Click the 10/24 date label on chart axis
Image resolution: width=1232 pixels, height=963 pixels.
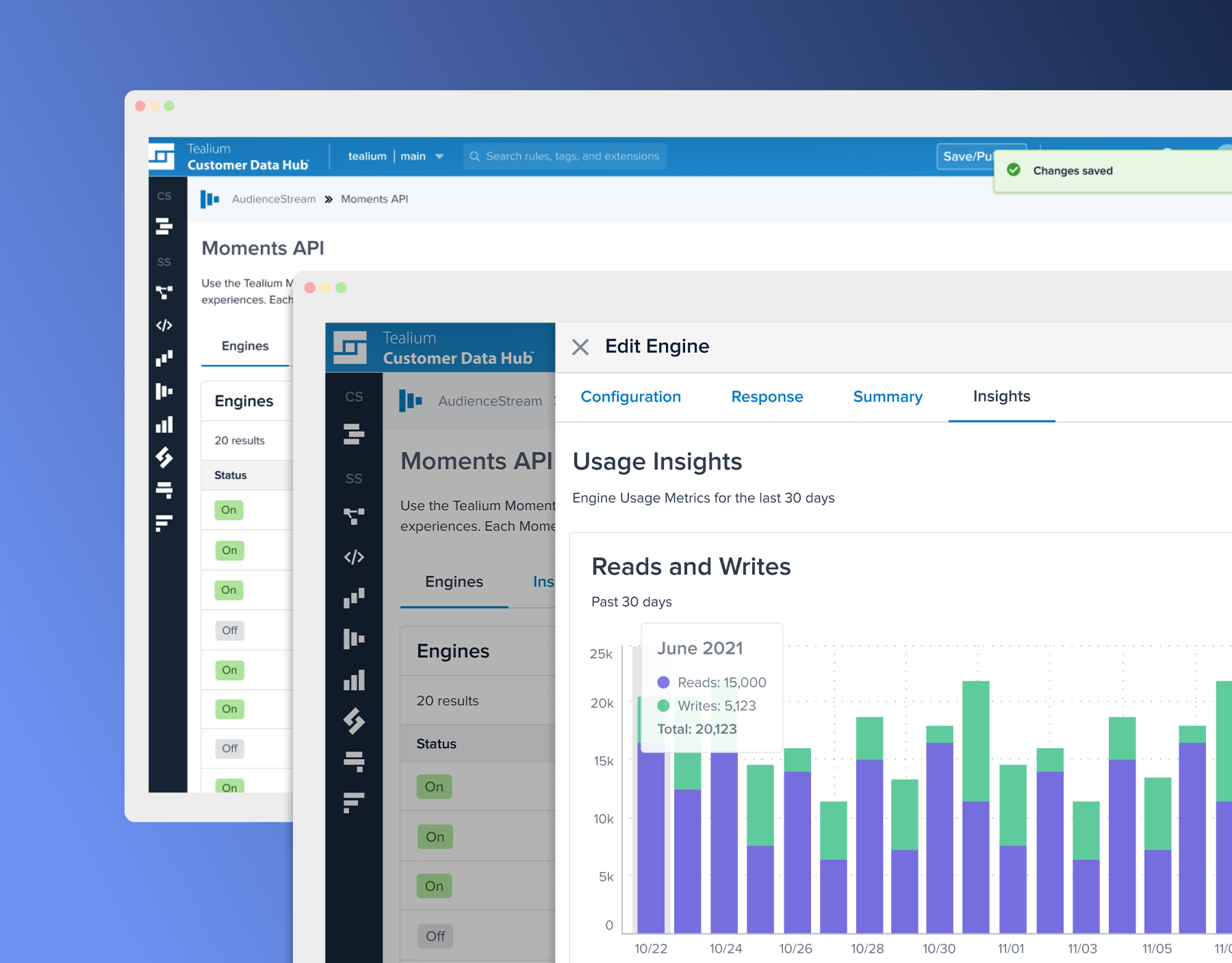[726, 949]
